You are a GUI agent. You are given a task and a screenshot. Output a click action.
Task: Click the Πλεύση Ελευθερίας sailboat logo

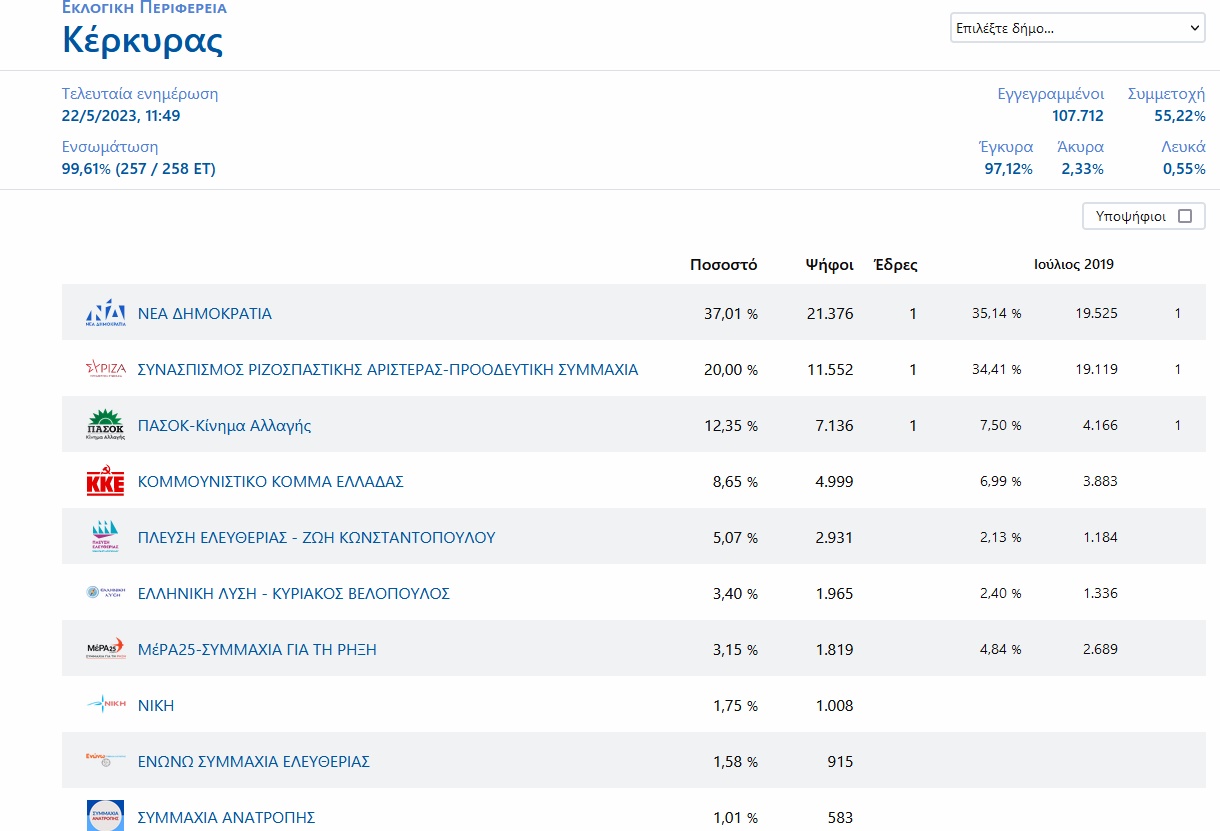(105, 537)
